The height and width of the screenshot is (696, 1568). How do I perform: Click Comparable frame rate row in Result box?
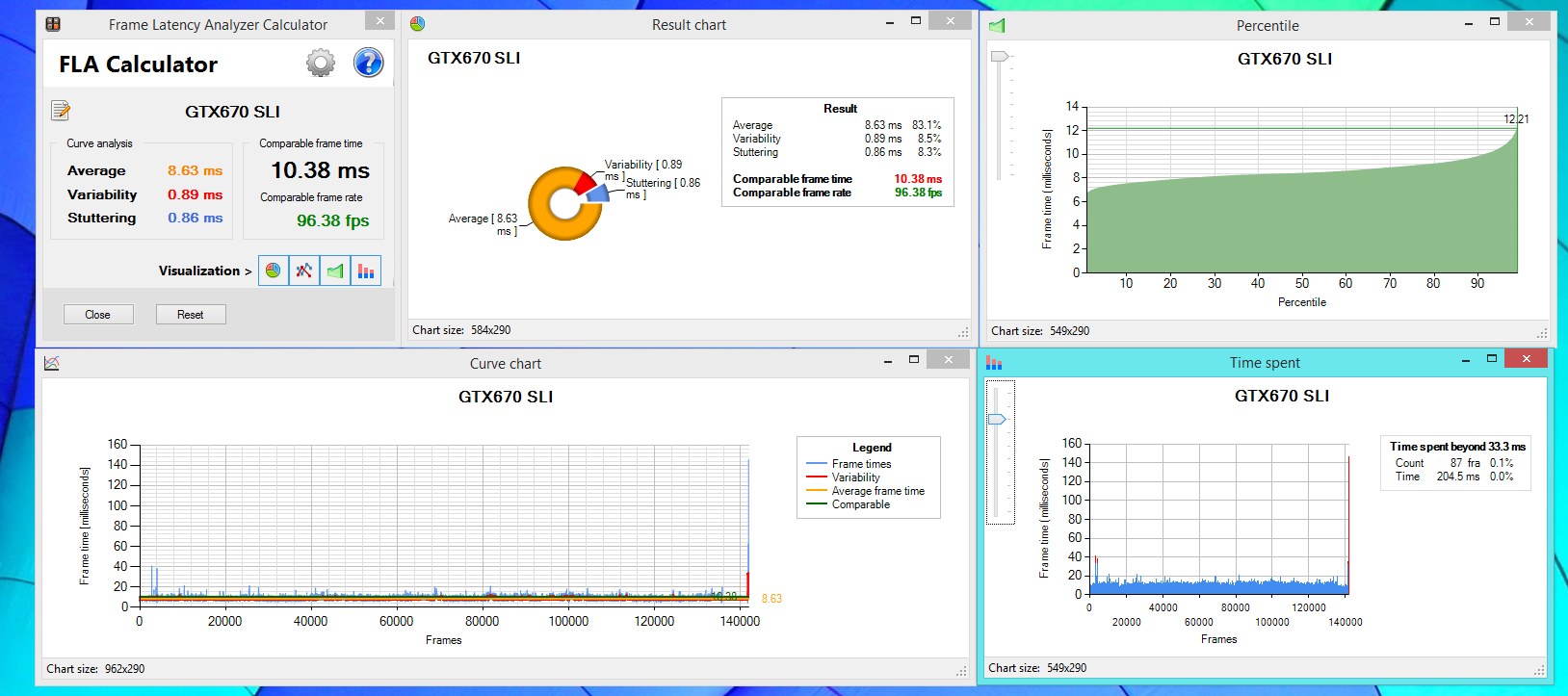pos(838,193)
